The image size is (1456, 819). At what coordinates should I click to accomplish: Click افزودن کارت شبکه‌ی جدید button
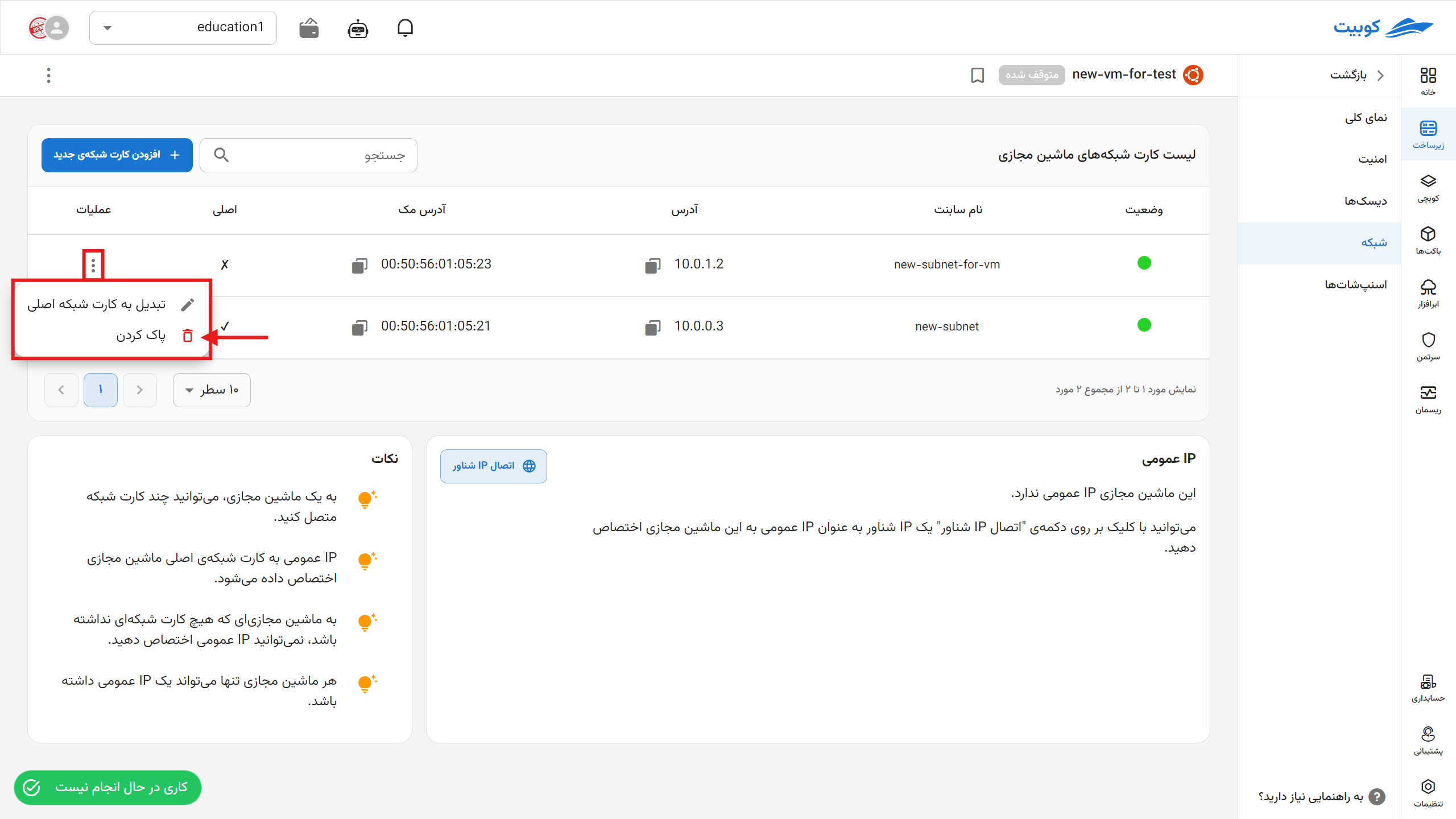pyautogui.click(x=117, y=155)
